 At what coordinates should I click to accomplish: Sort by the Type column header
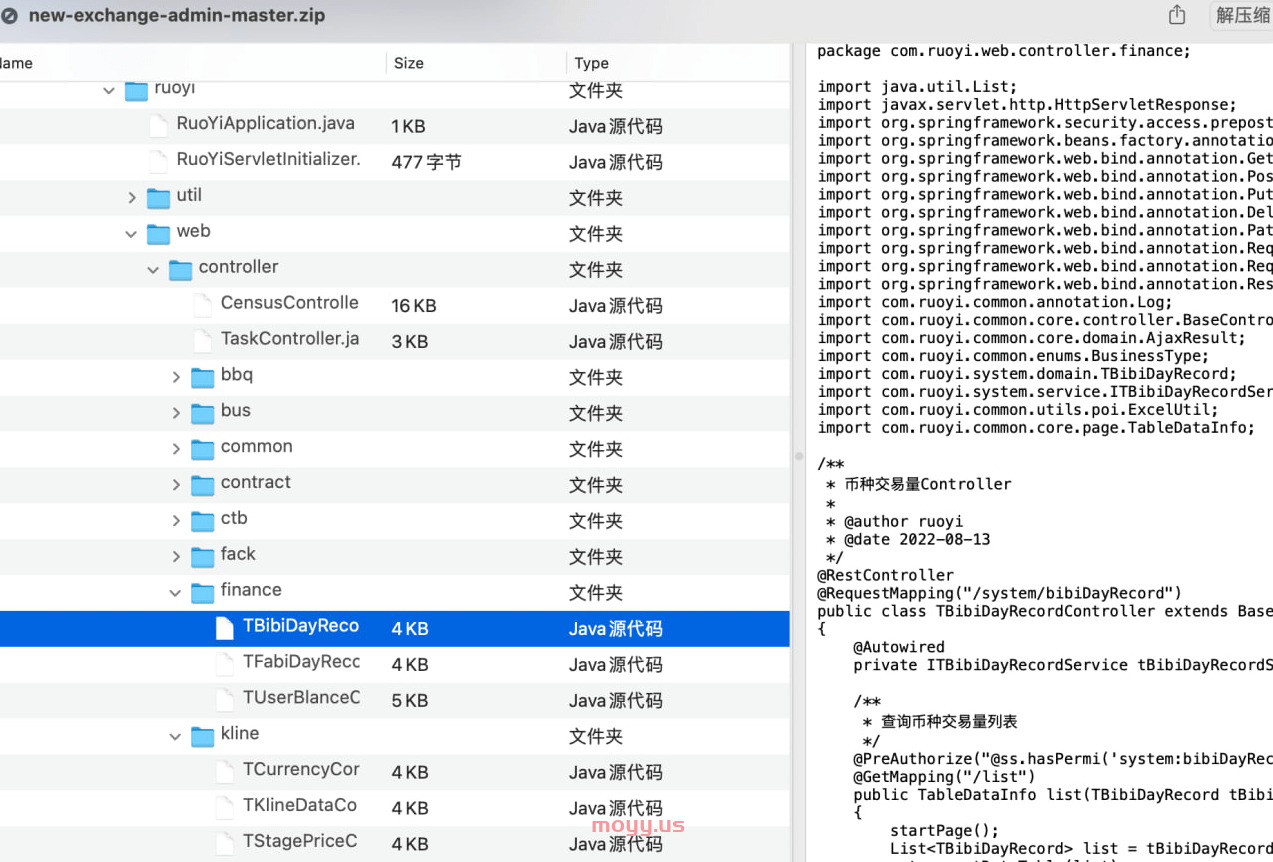(x=592, y=63)
